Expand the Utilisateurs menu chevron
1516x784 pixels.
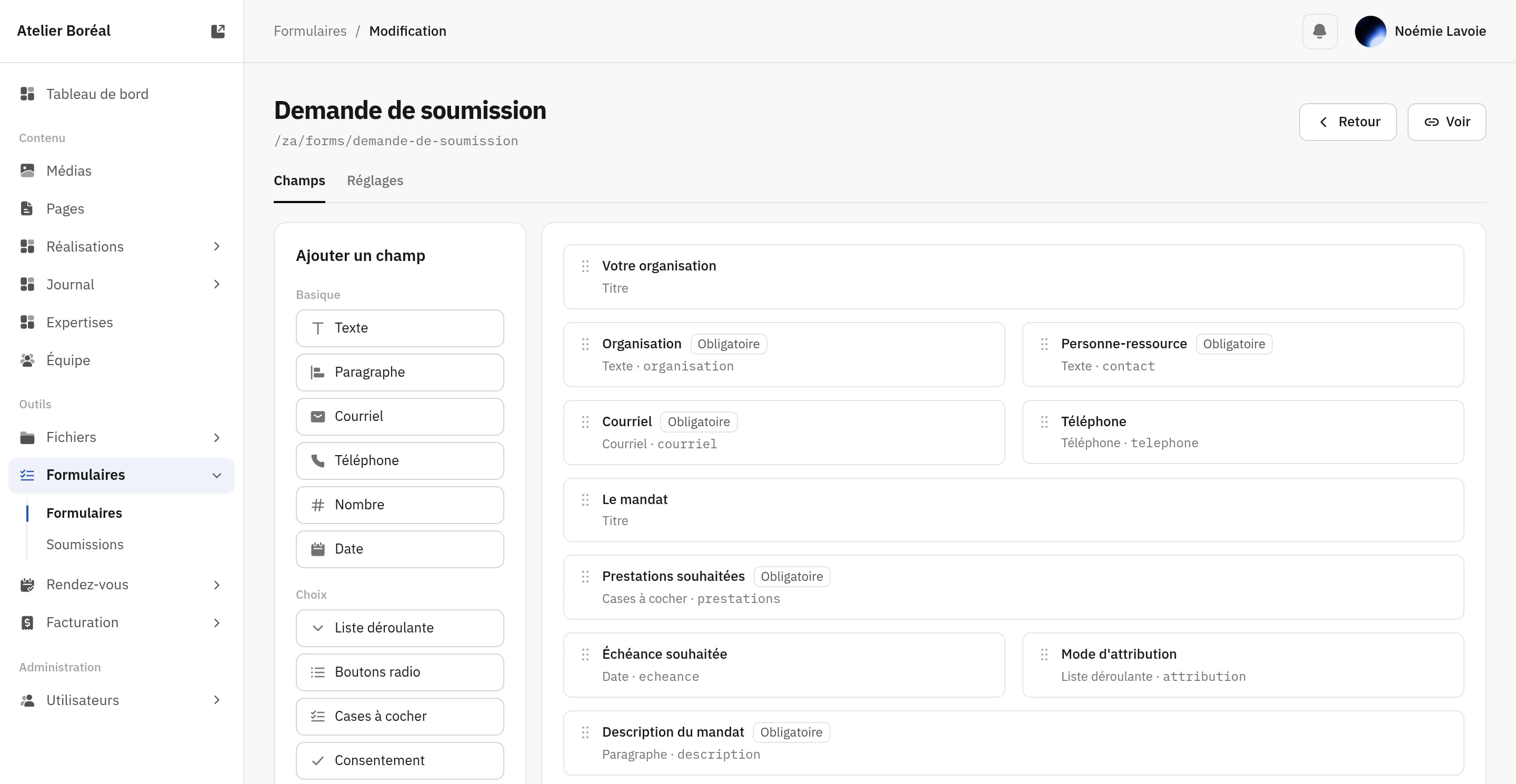tap(216, 700)
